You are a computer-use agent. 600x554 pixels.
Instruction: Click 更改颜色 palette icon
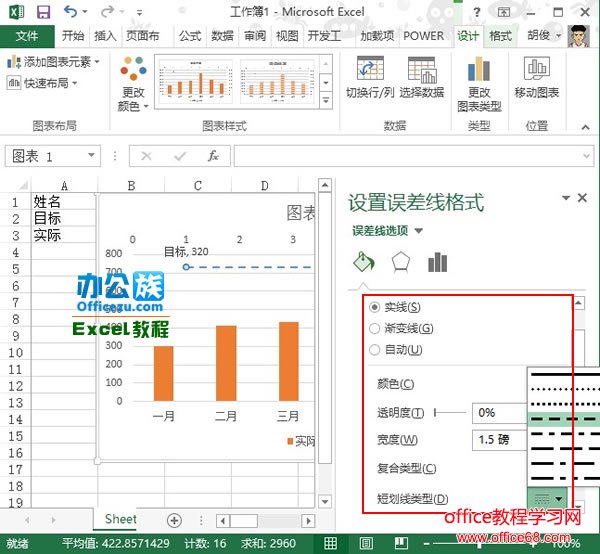pos(133,69)
